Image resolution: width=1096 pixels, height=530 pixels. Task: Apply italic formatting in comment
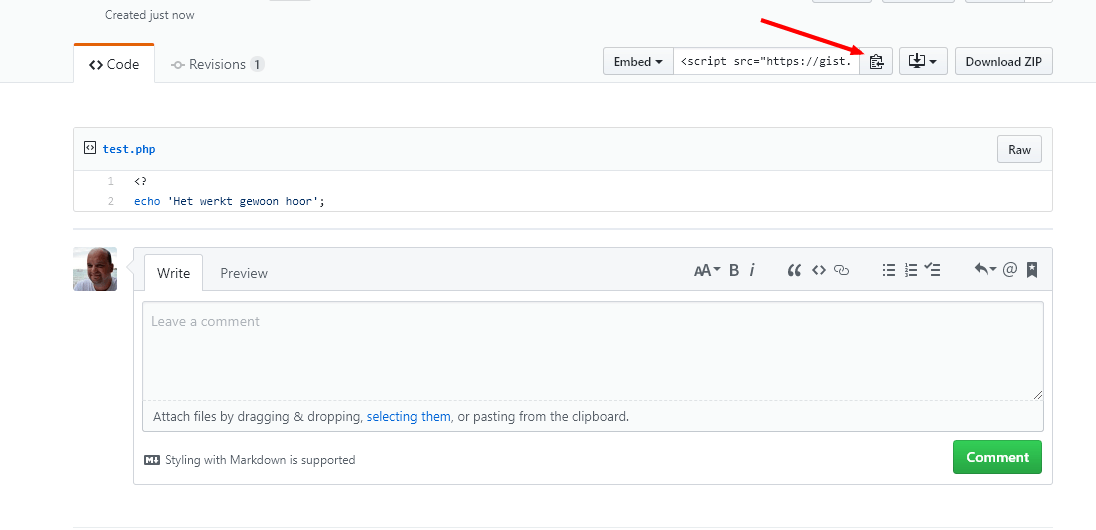point(752,270)
